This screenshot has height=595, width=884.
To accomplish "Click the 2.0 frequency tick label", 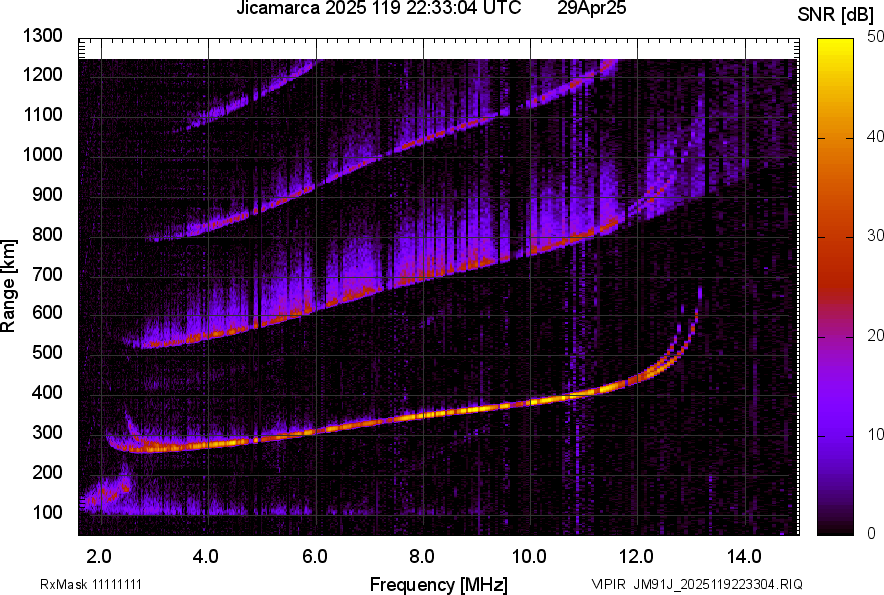I will click(99, 557).
